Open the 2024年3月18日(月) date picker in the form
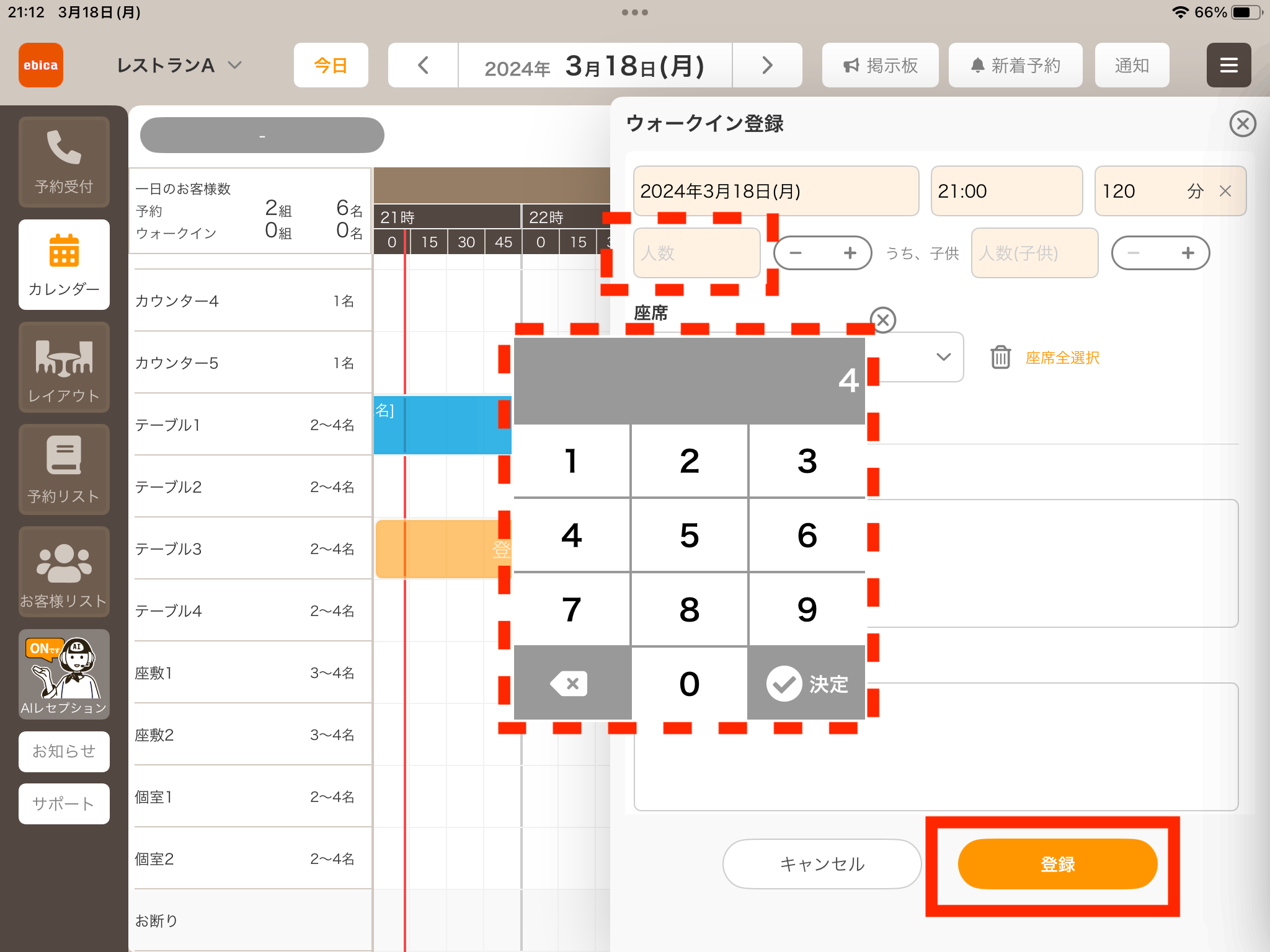Viewport: 1270px width, 952px height. tap(776, 191)
